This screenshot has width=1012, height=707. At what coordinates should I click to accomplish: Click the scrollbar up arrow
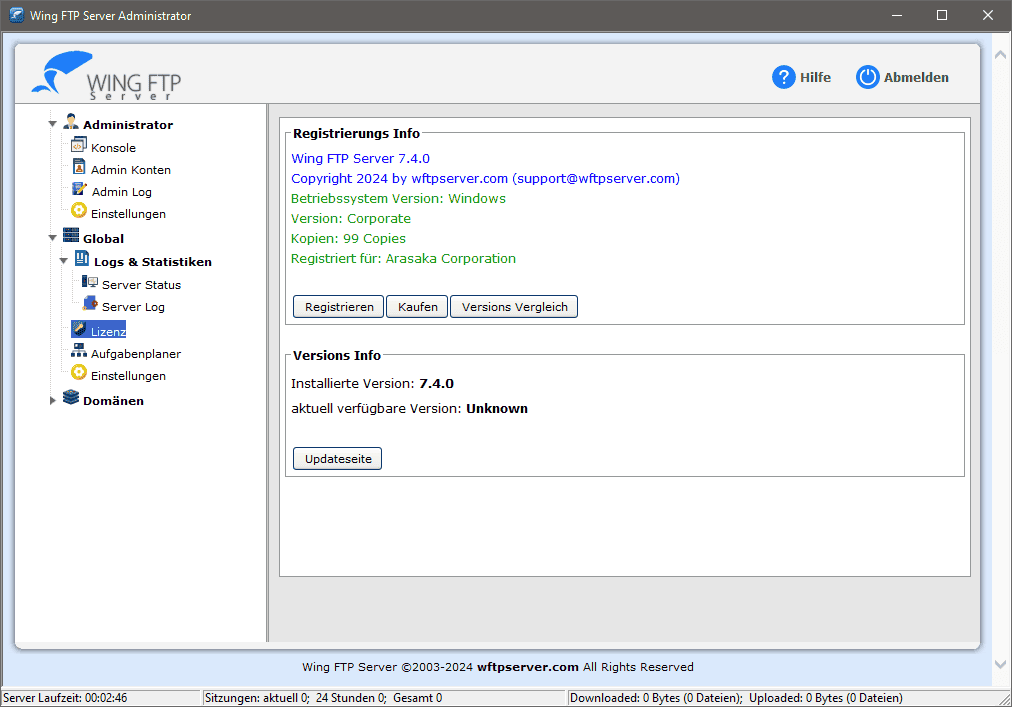(x=1000, y=55)
